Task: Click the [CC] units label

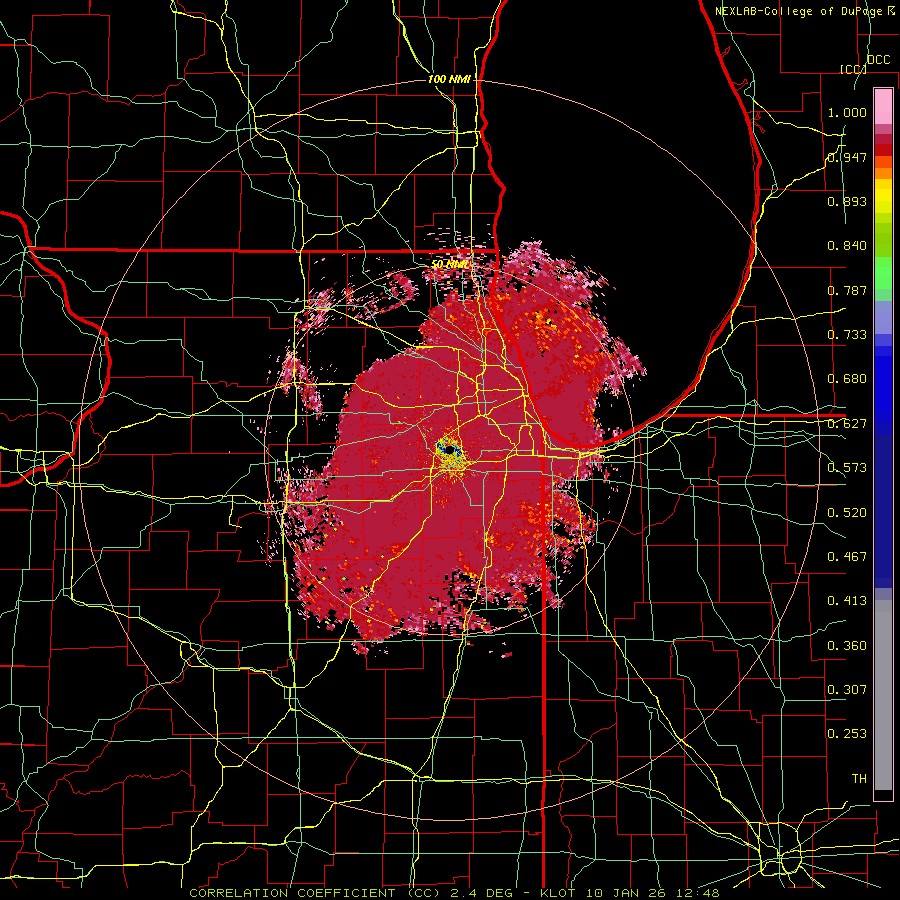Action: pos(853,69)
